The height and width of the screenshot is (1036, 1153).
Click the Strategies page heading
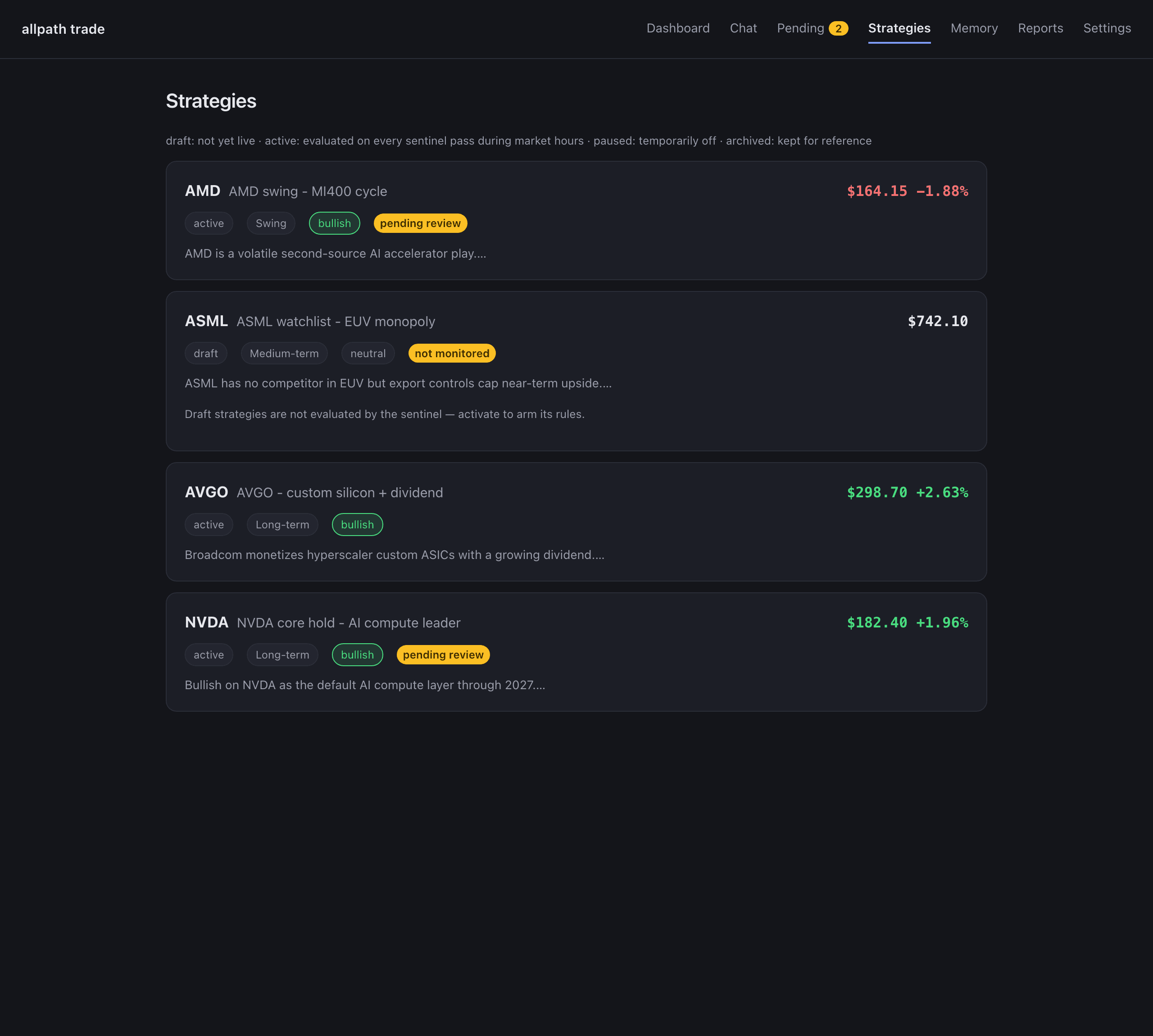click(x=211, y=101)
